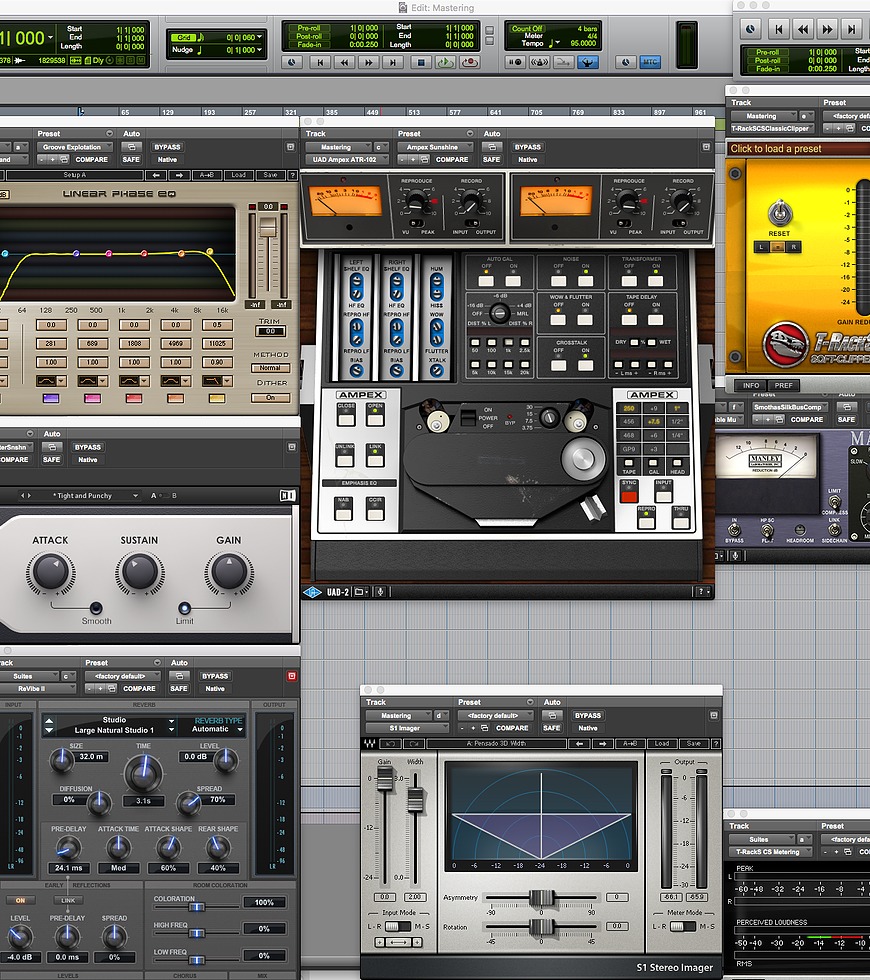
Task: Stop playback in the main transport bar
Action: [x=421, y=62]
